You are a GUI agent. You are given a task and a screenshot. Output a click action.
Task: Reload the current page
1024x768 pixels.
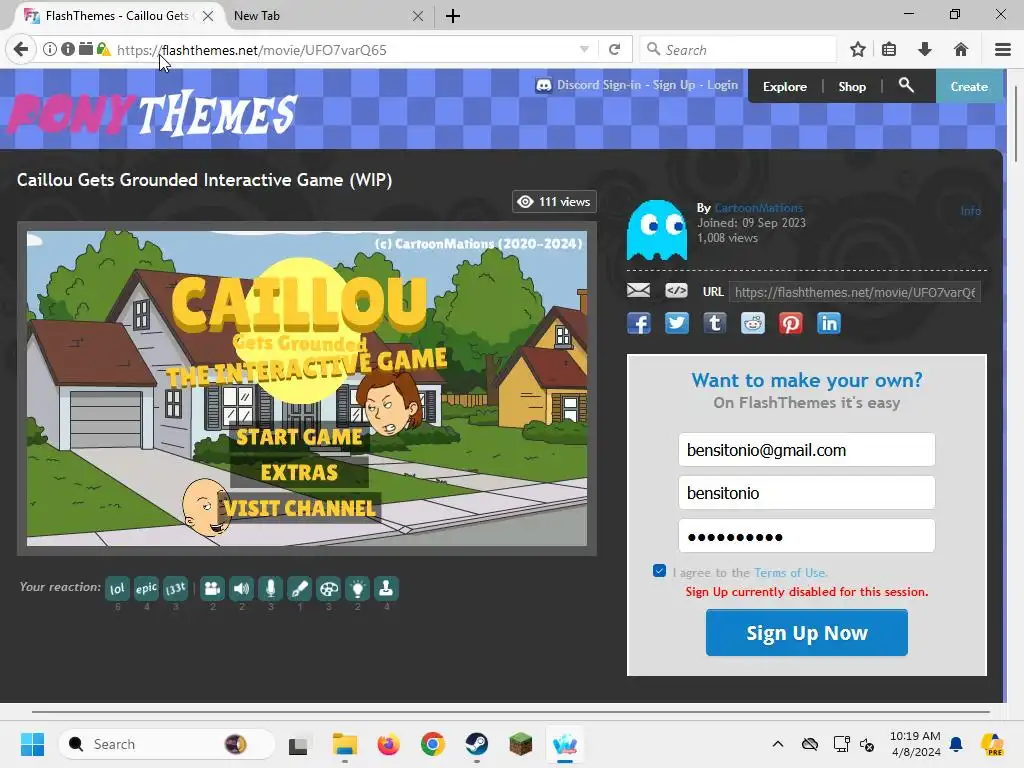click(x=615, y=50)
